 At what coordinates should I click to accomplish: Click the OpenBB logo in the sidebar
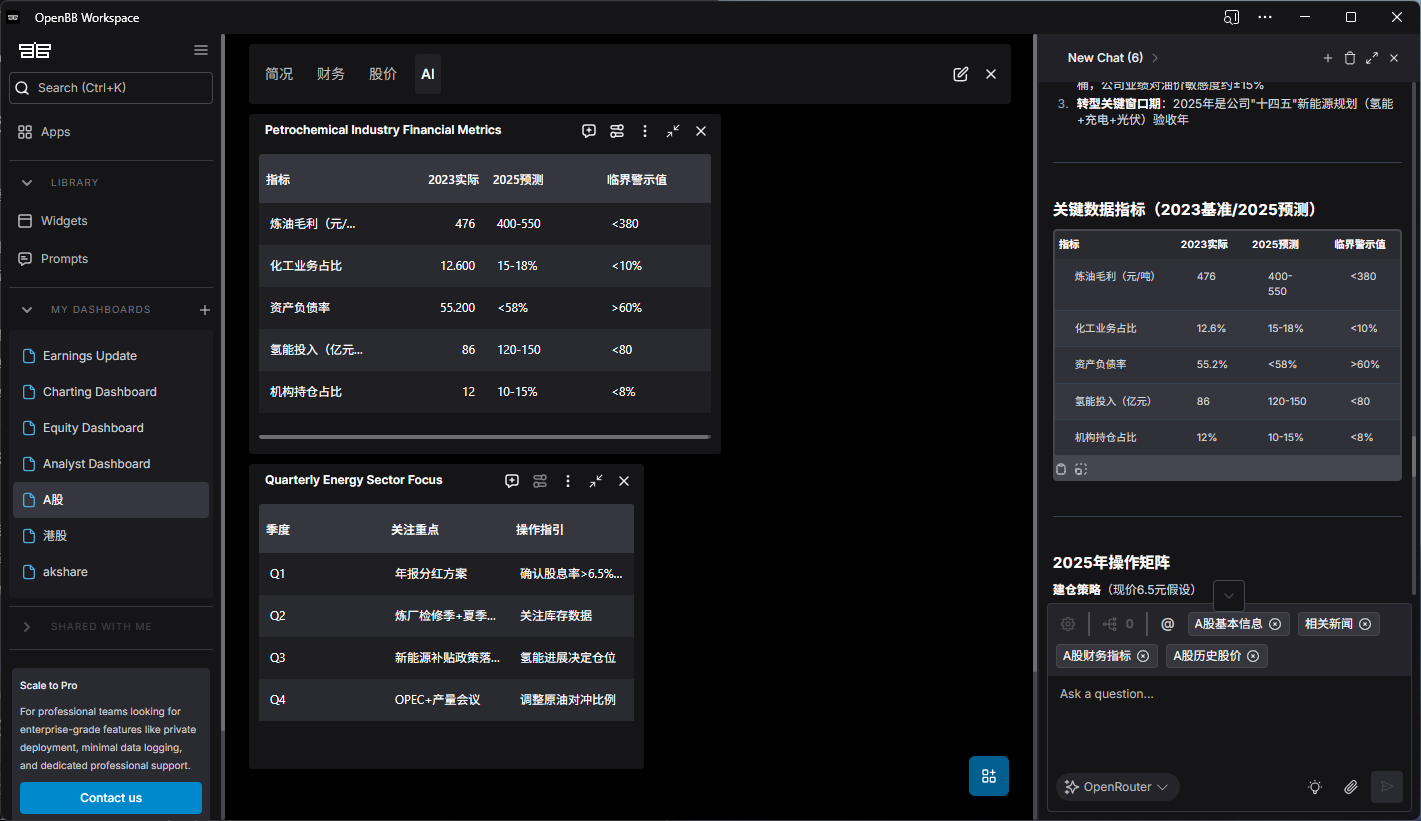[35, 50]
